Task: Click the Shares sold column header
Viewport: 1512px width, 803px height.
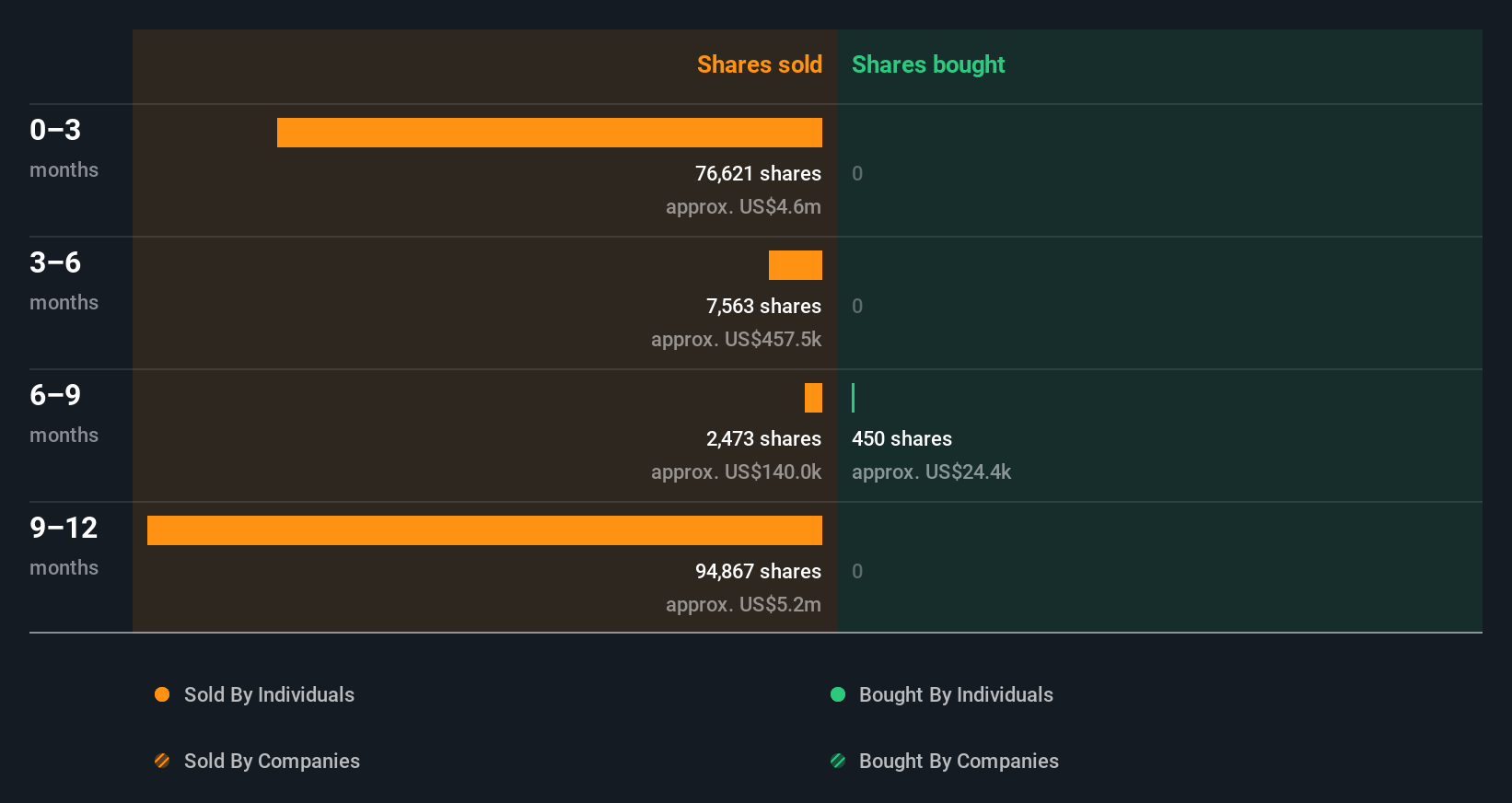Action: (x=760, y=64)
